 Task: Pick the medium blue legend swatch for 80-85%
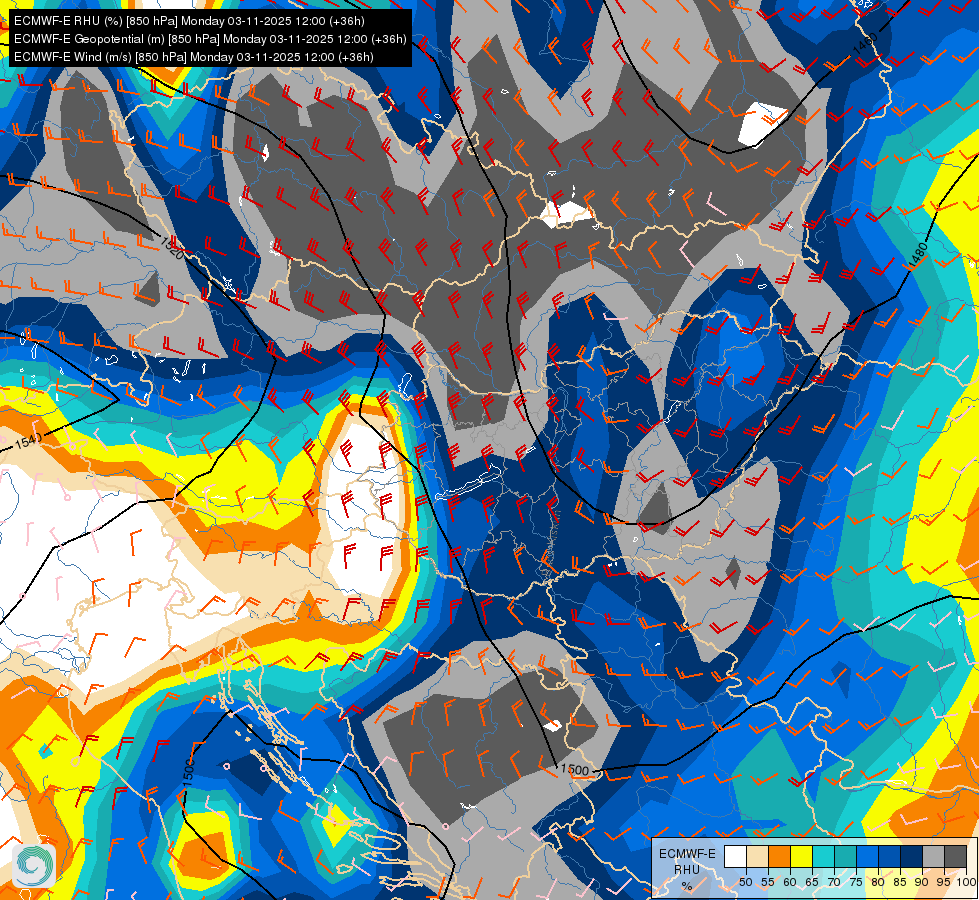click(x=890, y=856)
